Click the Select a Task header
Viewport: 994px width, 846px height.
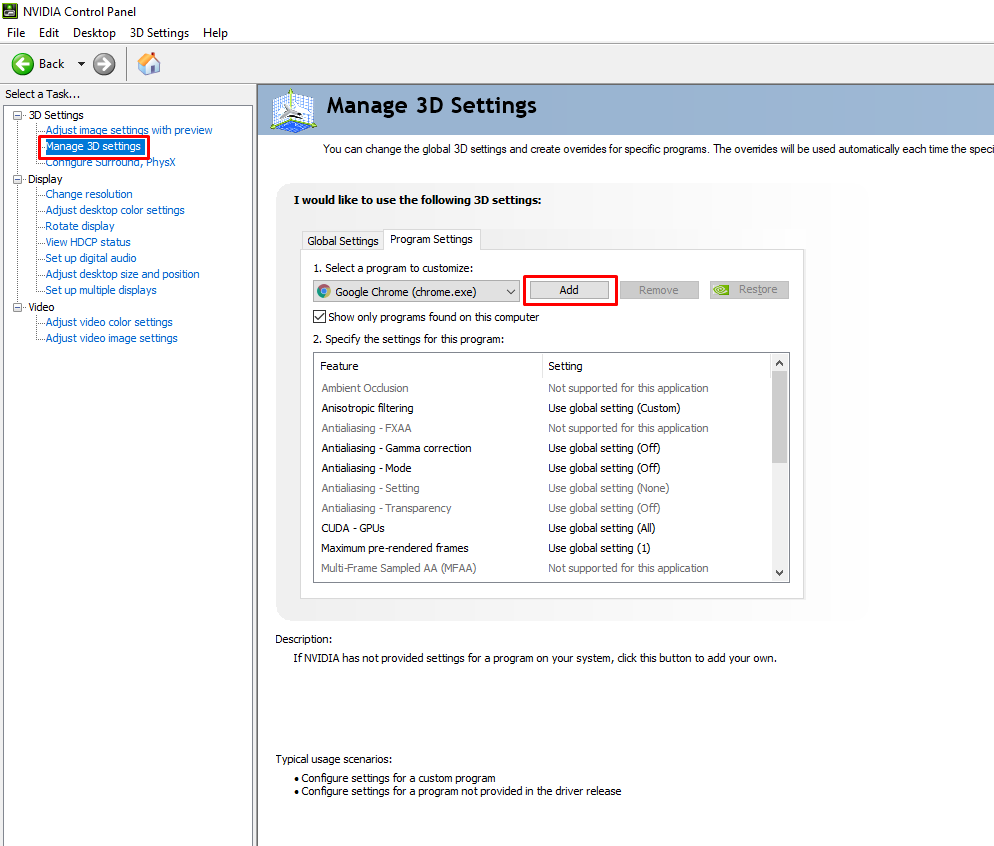click(42, 94)
